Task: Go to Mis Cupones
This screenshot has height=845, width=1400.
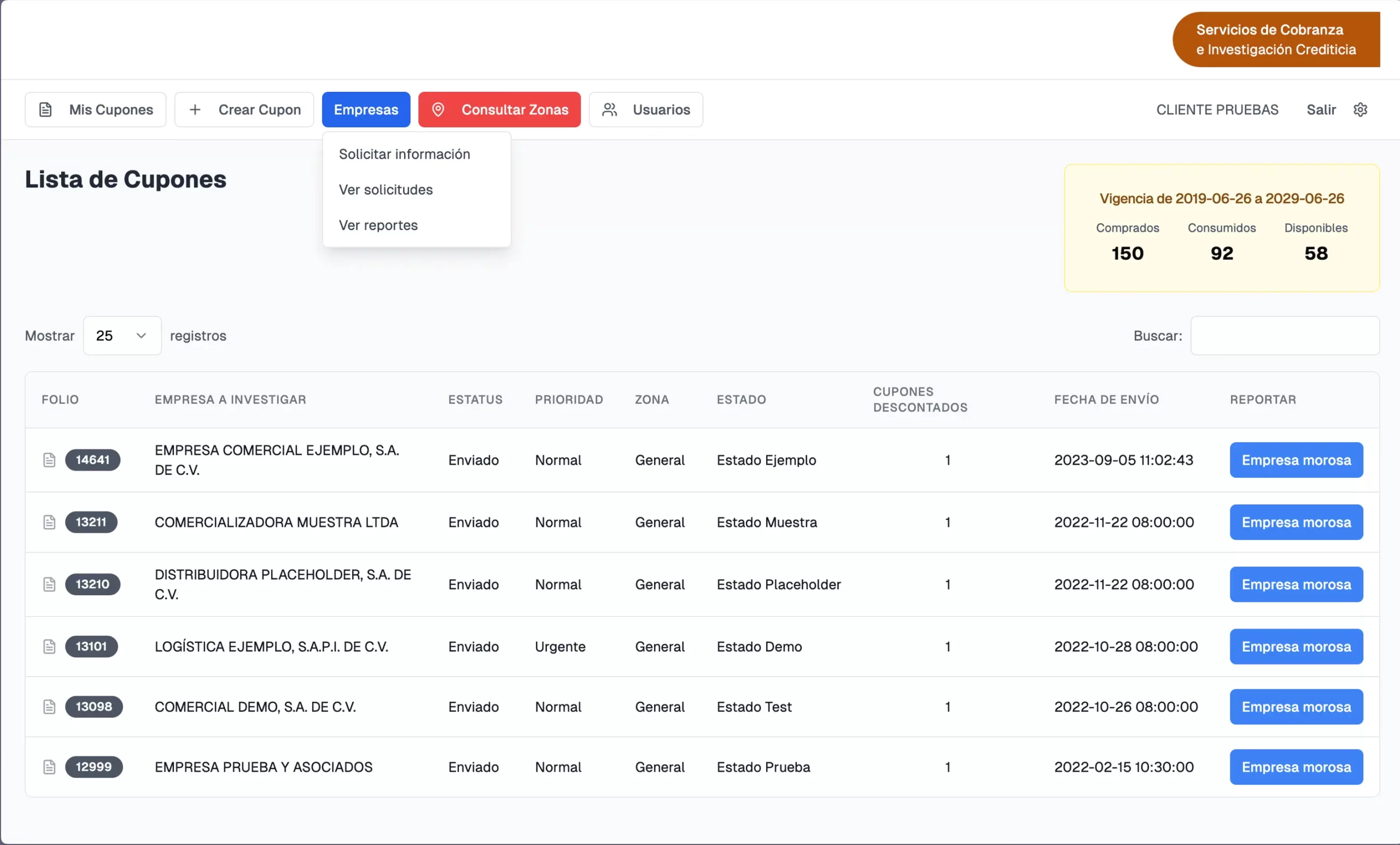Action: tap(96, 110)
